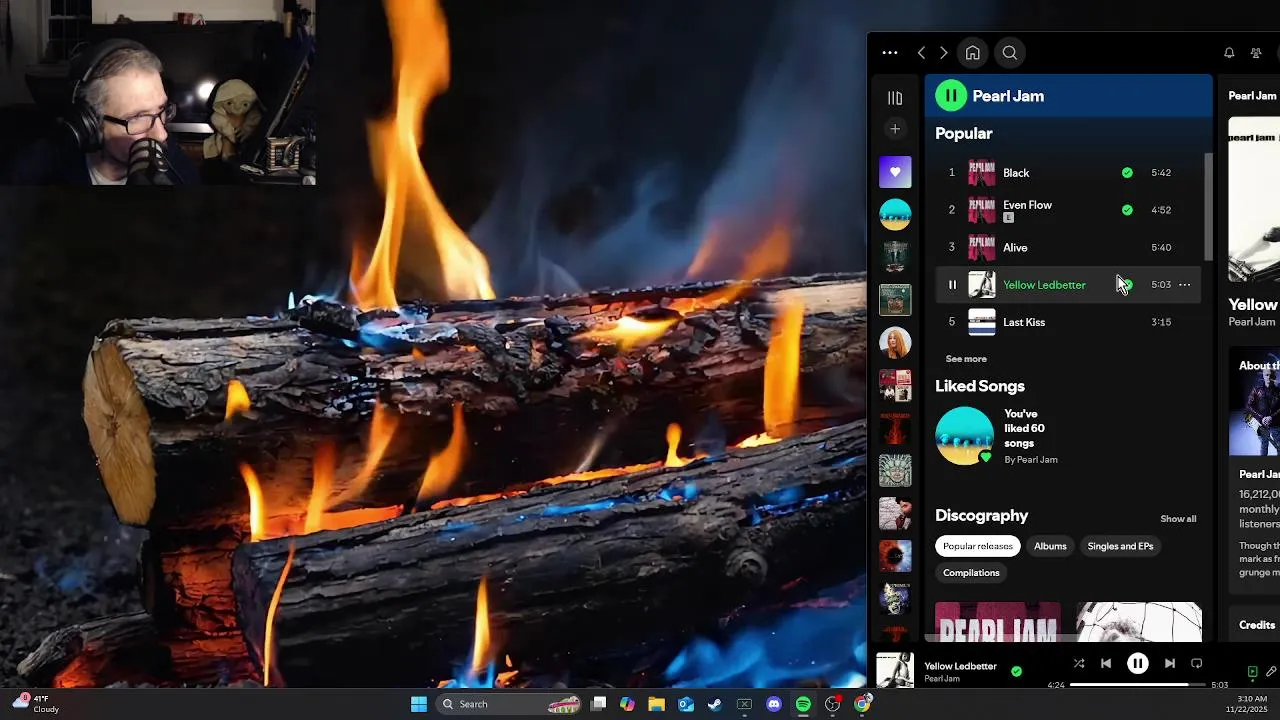
Task: Select the Albums filter chip
Action: pos(1050,546)
